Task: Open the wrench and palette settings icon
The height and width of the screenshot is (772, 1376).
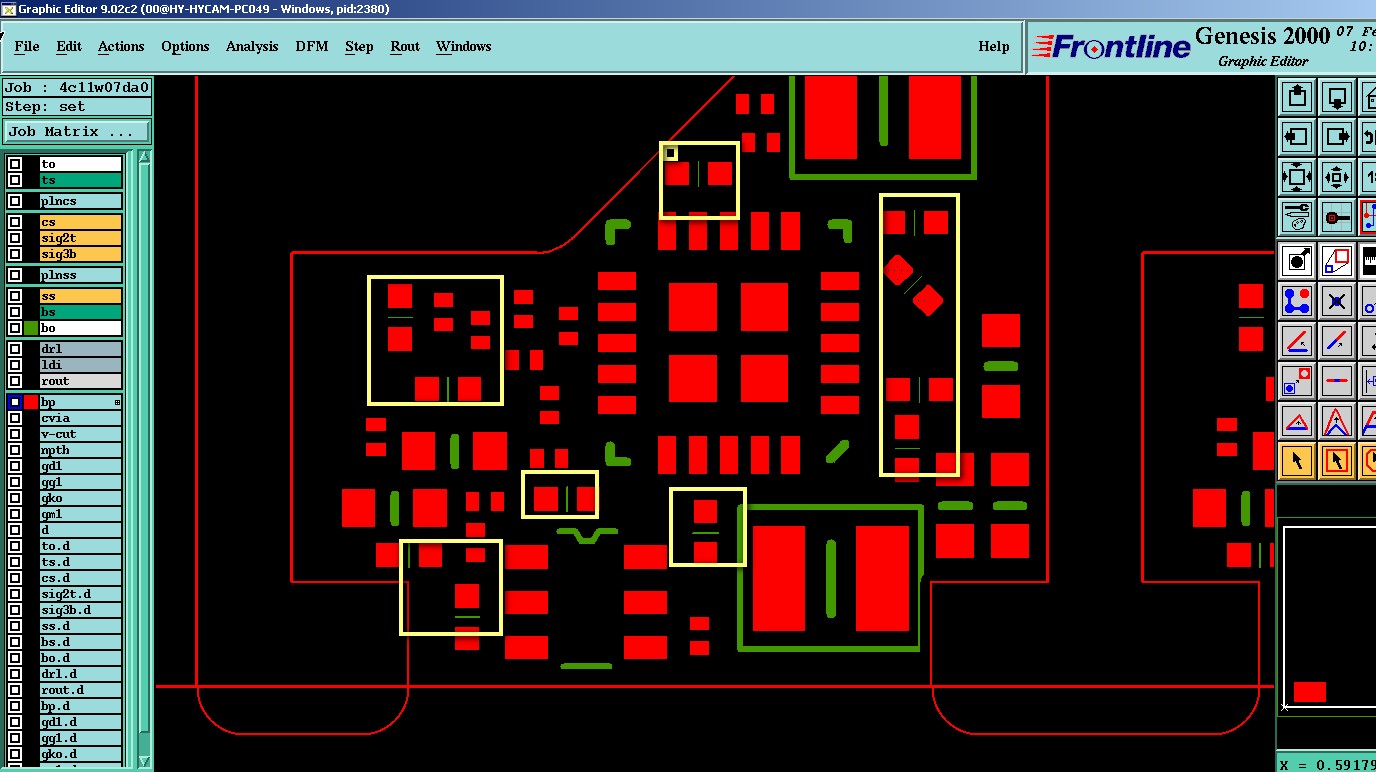Action: pyautogui.click(x=1297, y=216)
